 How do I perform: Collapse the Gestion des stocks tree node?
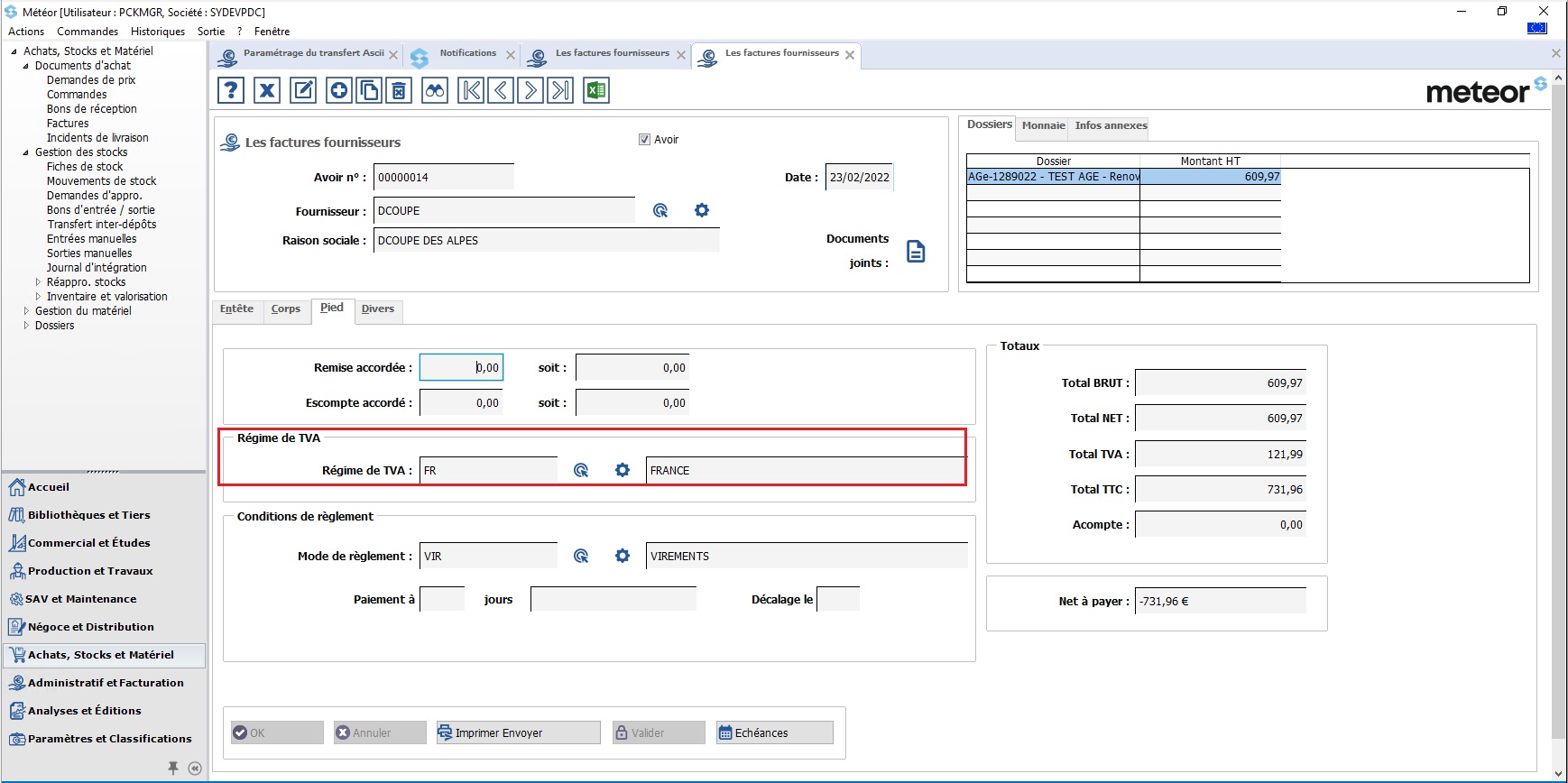(26, 152)
